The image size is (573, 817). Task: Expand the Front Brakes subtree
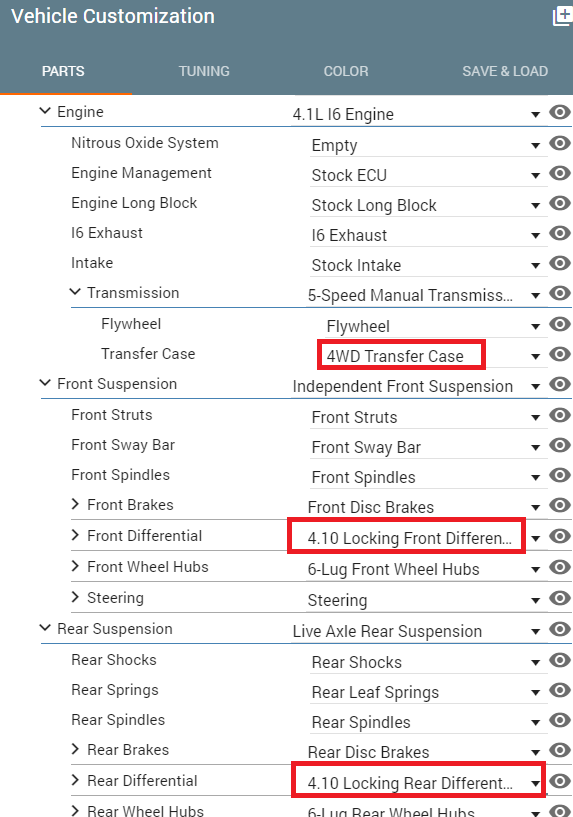(x=76, y=504)
